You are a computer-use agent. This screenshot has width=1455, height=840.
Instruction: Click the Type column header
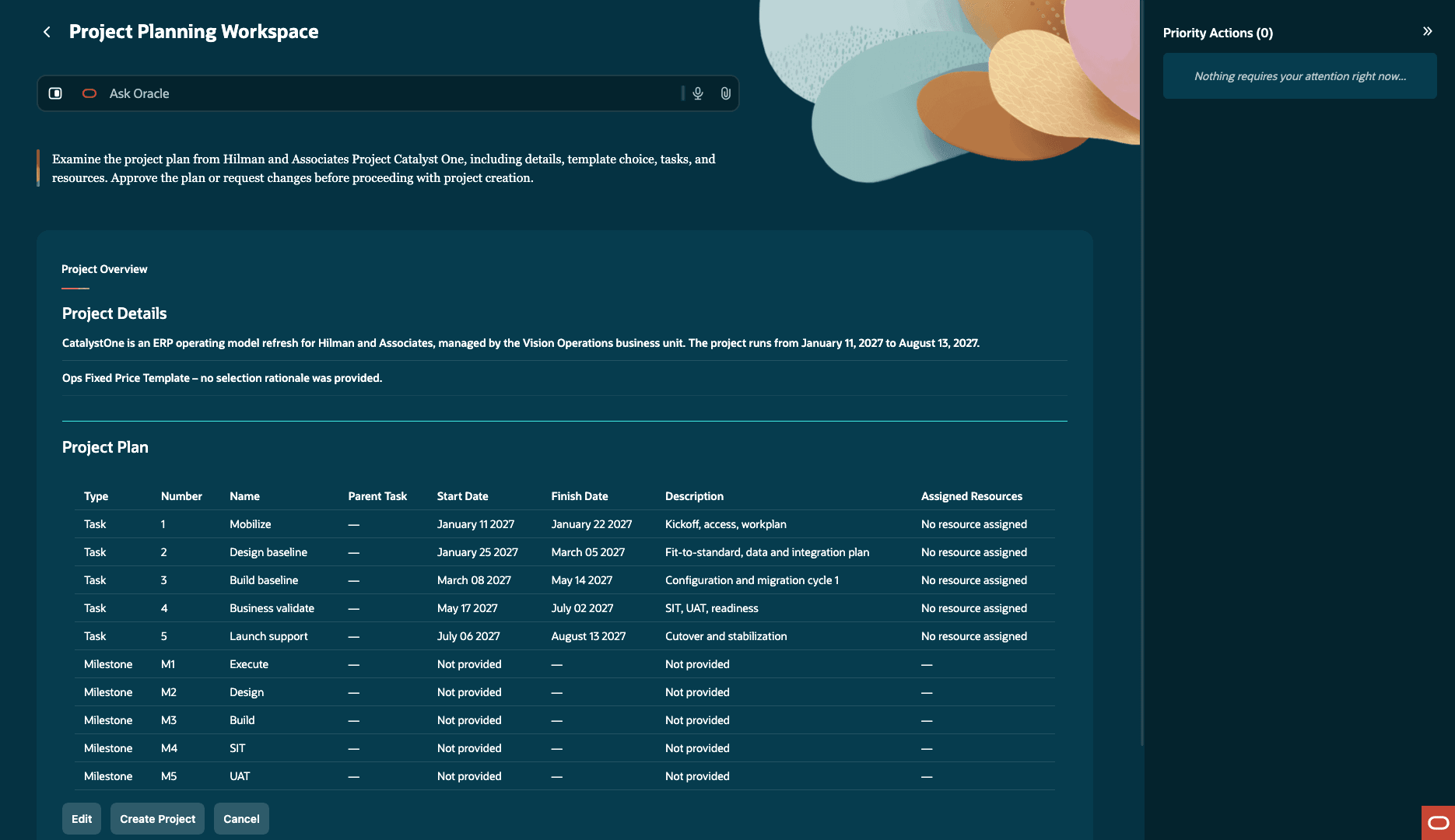click(x=96, y=496)
